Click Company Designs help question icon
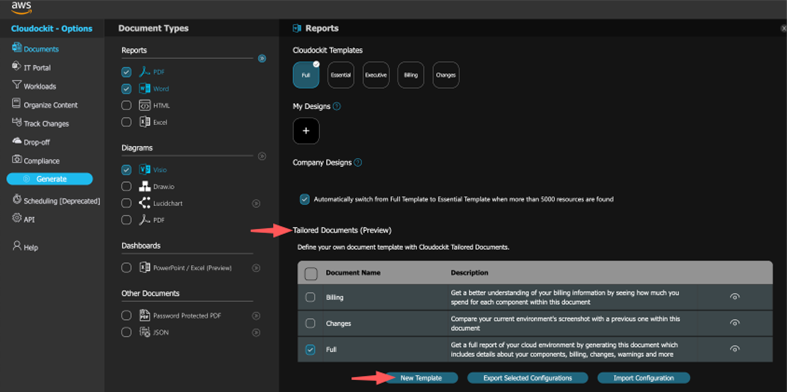This screenshot has width=787, height=392. click(358, 163)
